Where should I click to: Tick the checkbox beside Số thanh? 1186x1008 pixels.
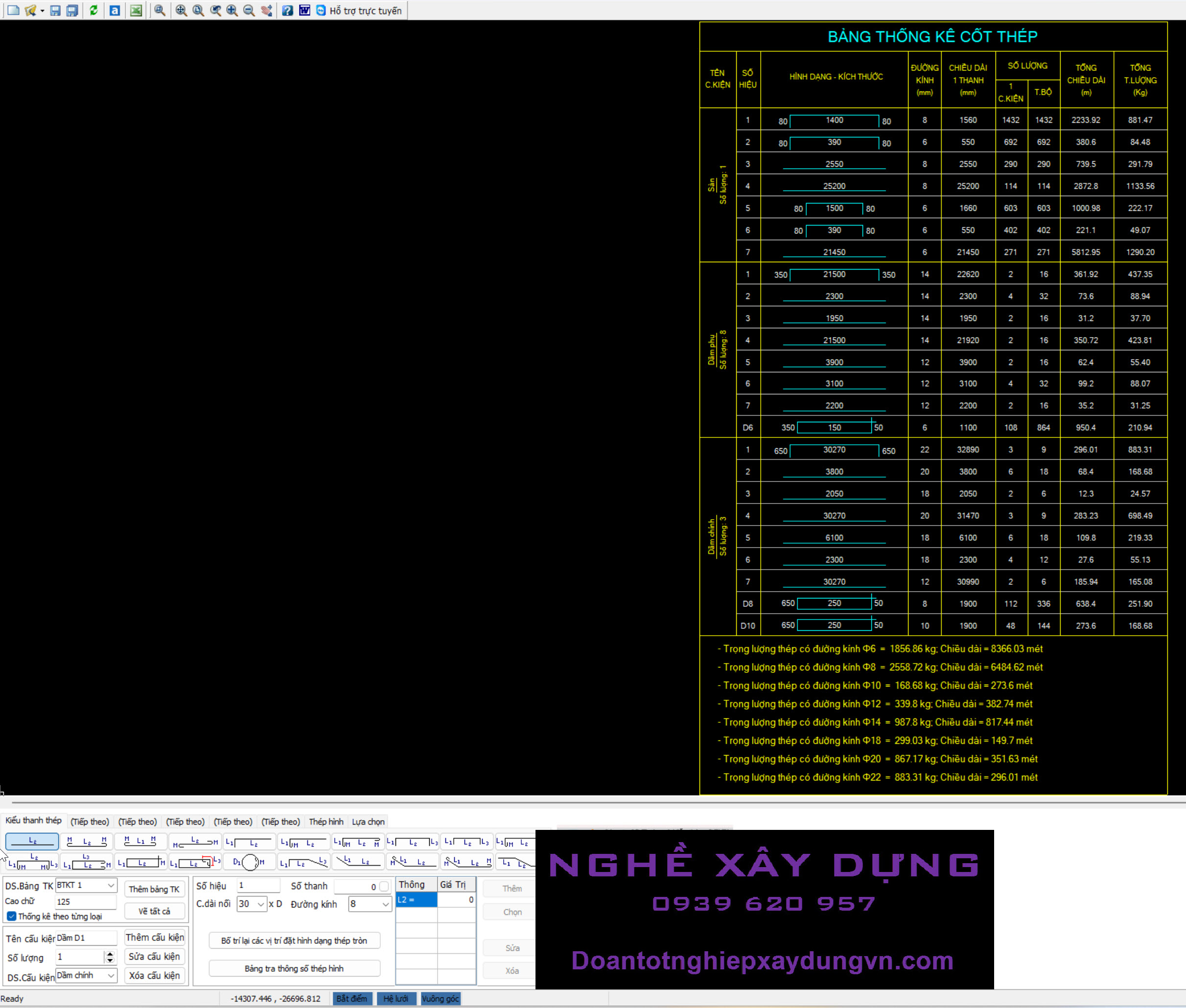click(x=384, y=886)
